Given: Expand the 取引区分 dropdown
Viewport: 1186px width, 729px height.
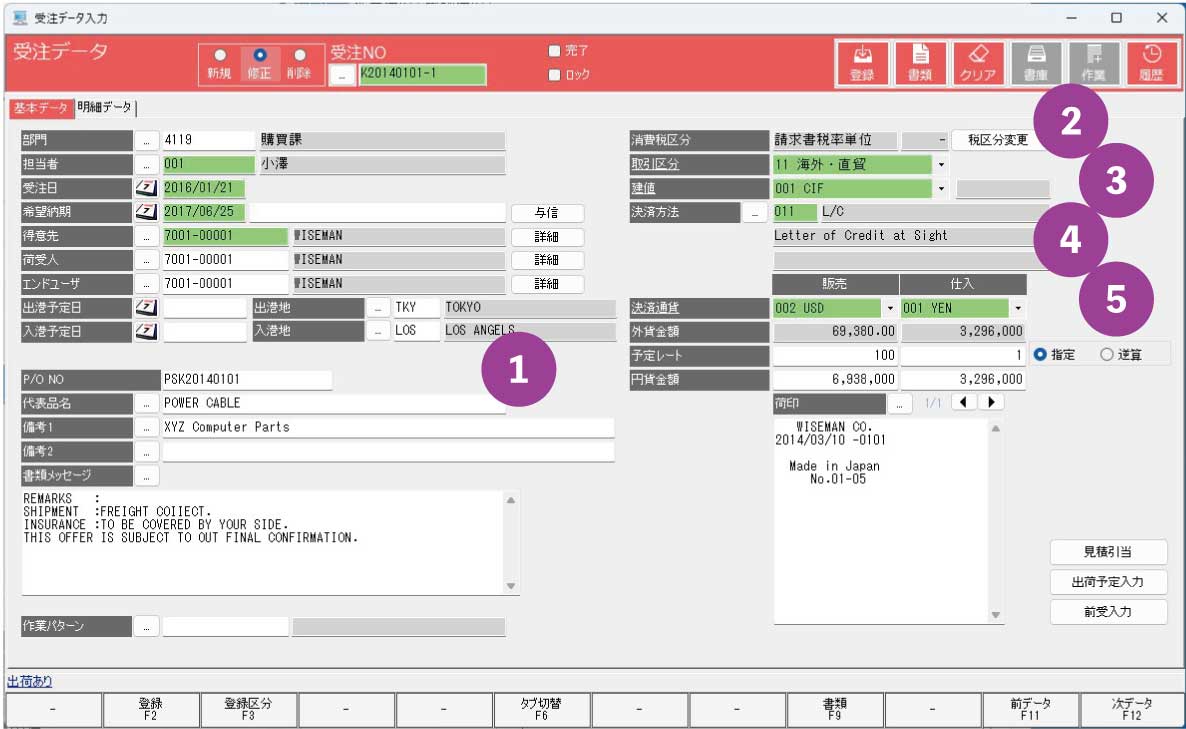Looking at the screenshot, I should click(941, 164).
